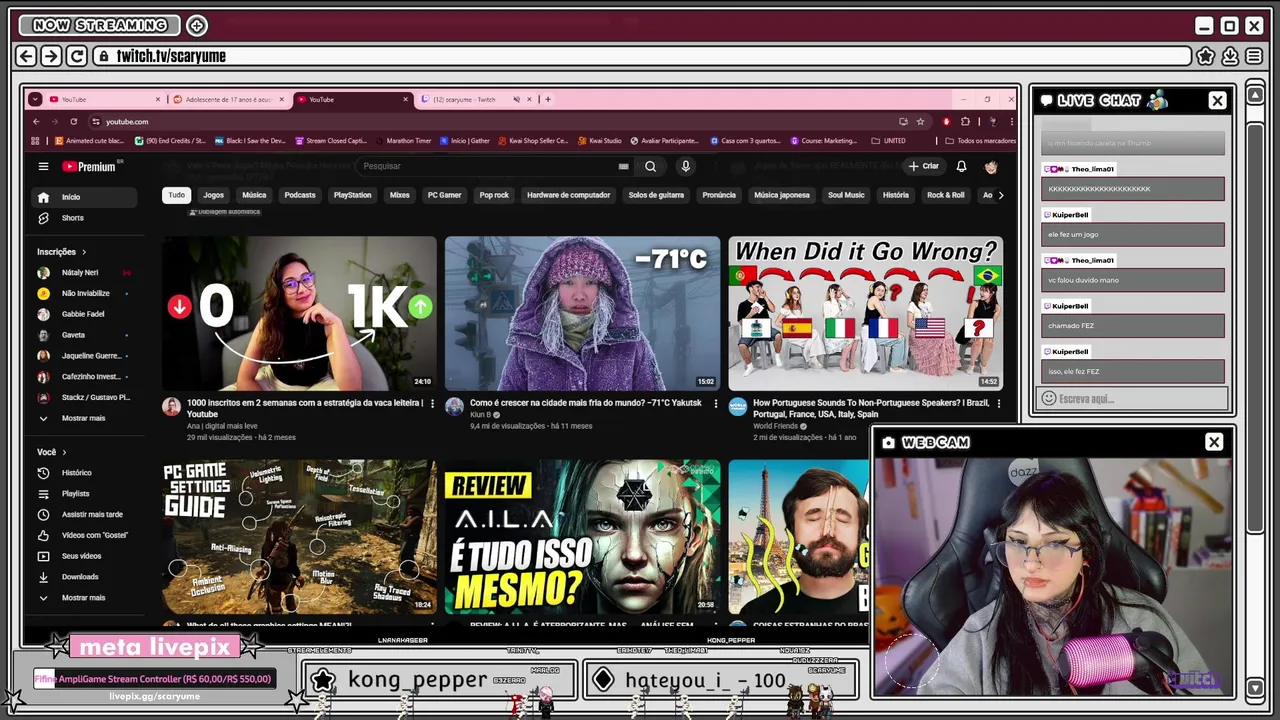
Task: Select the Música filter chip
Action: point(254,195)
